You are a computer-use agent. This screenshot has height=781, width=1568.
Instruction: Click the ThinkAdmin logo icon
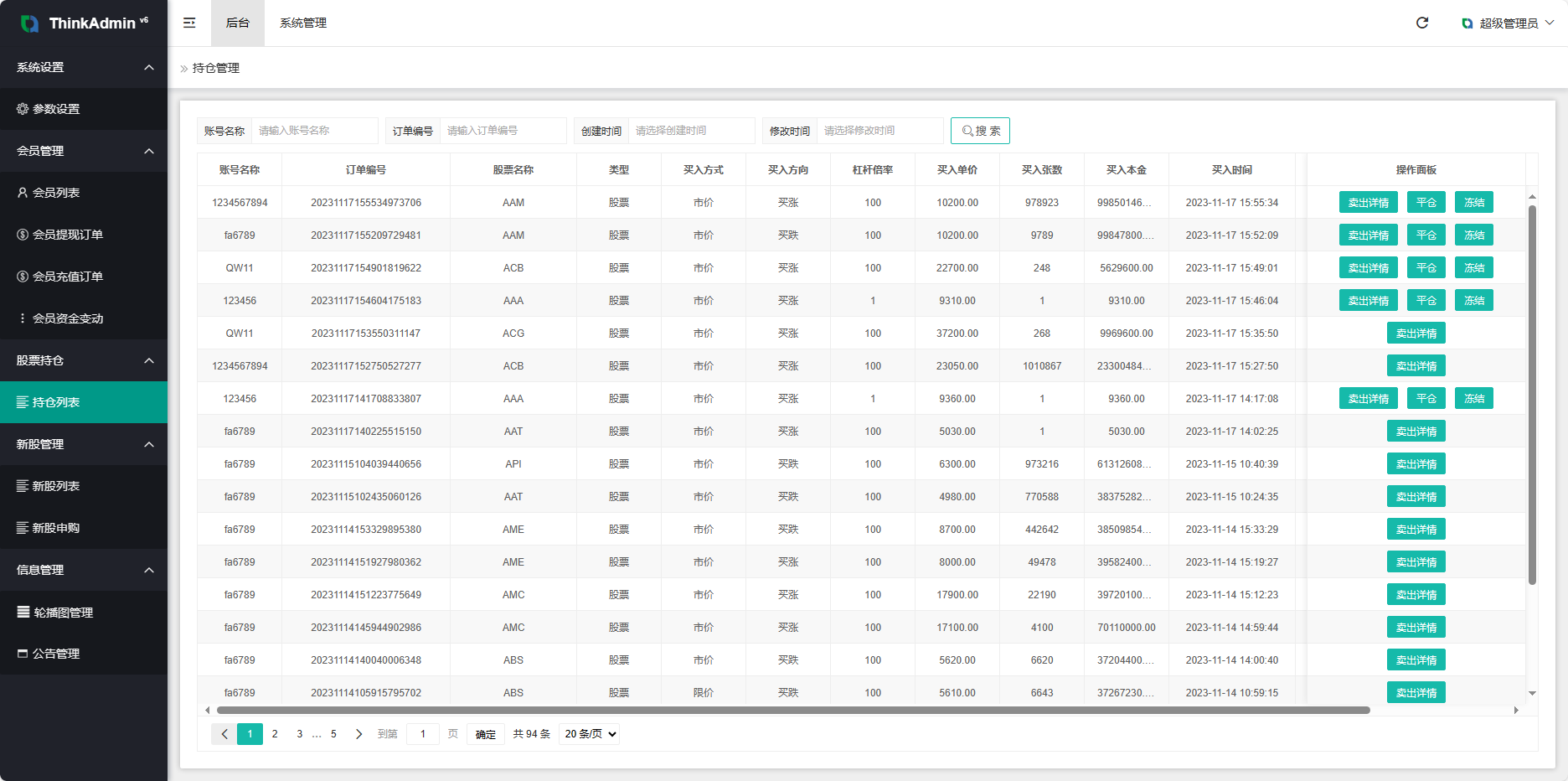point(29,23)
